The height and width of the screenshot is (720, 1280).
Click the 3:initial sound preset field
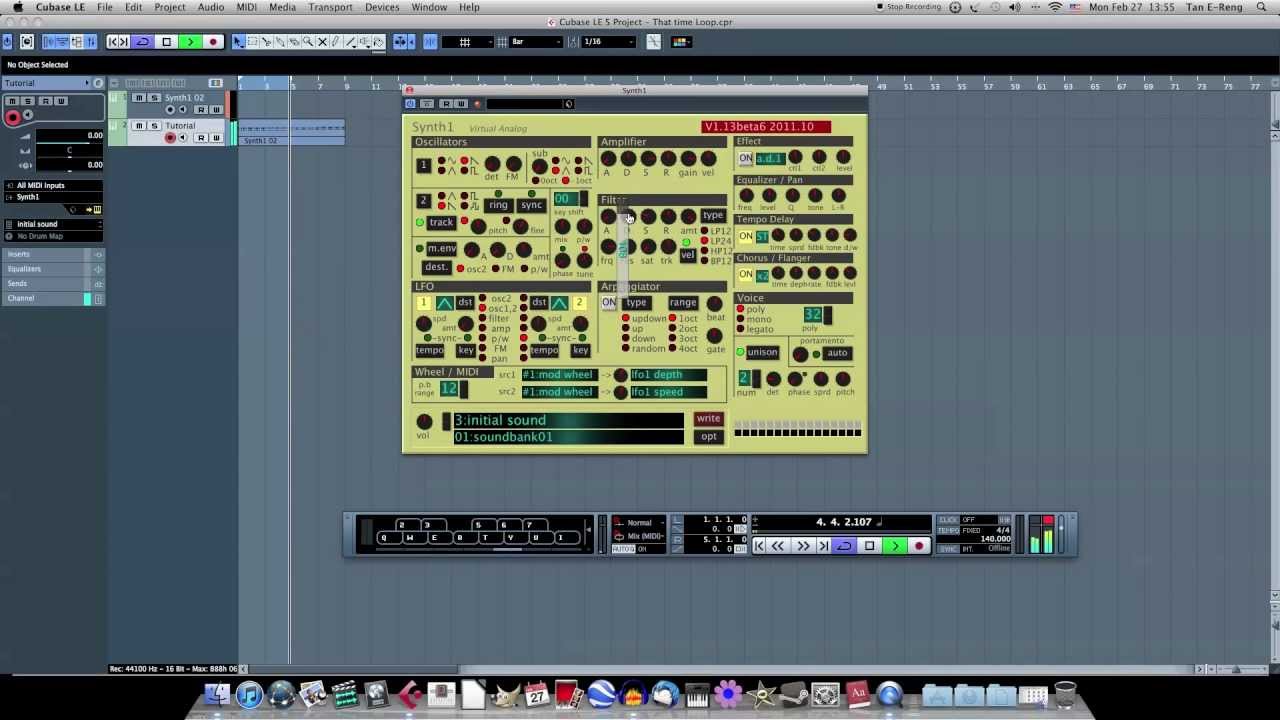pyautogui.click(x=568, y=420)
